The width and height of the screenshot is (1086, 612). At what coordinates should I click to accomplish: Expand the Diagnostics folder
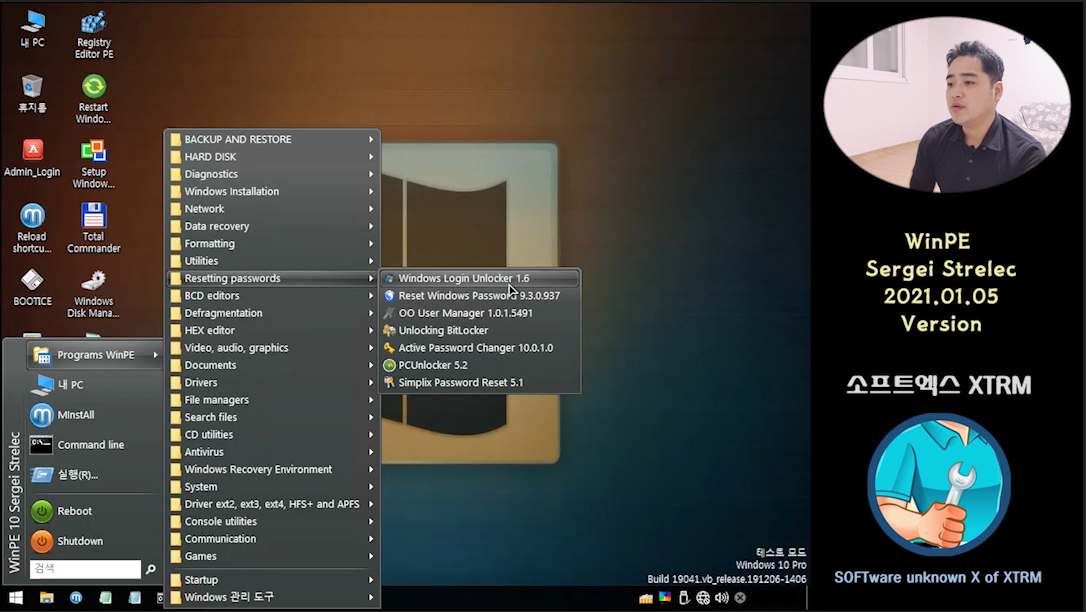[x=272, y=174]
